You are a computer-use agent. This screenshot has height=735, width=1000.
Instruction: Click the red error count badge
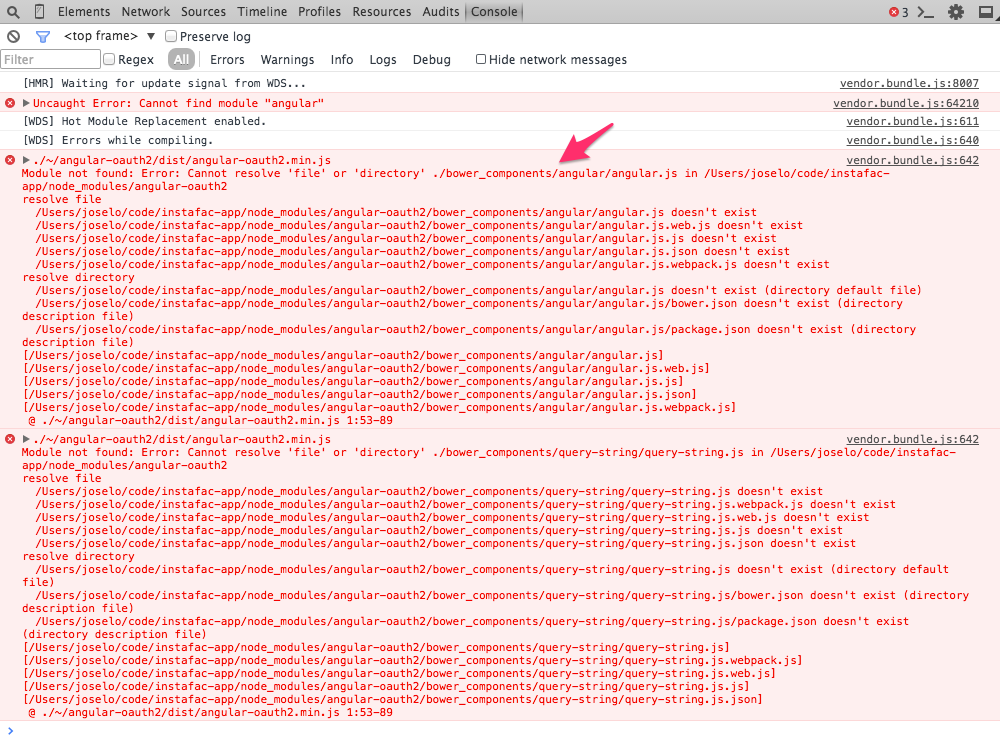coord(896,12)
